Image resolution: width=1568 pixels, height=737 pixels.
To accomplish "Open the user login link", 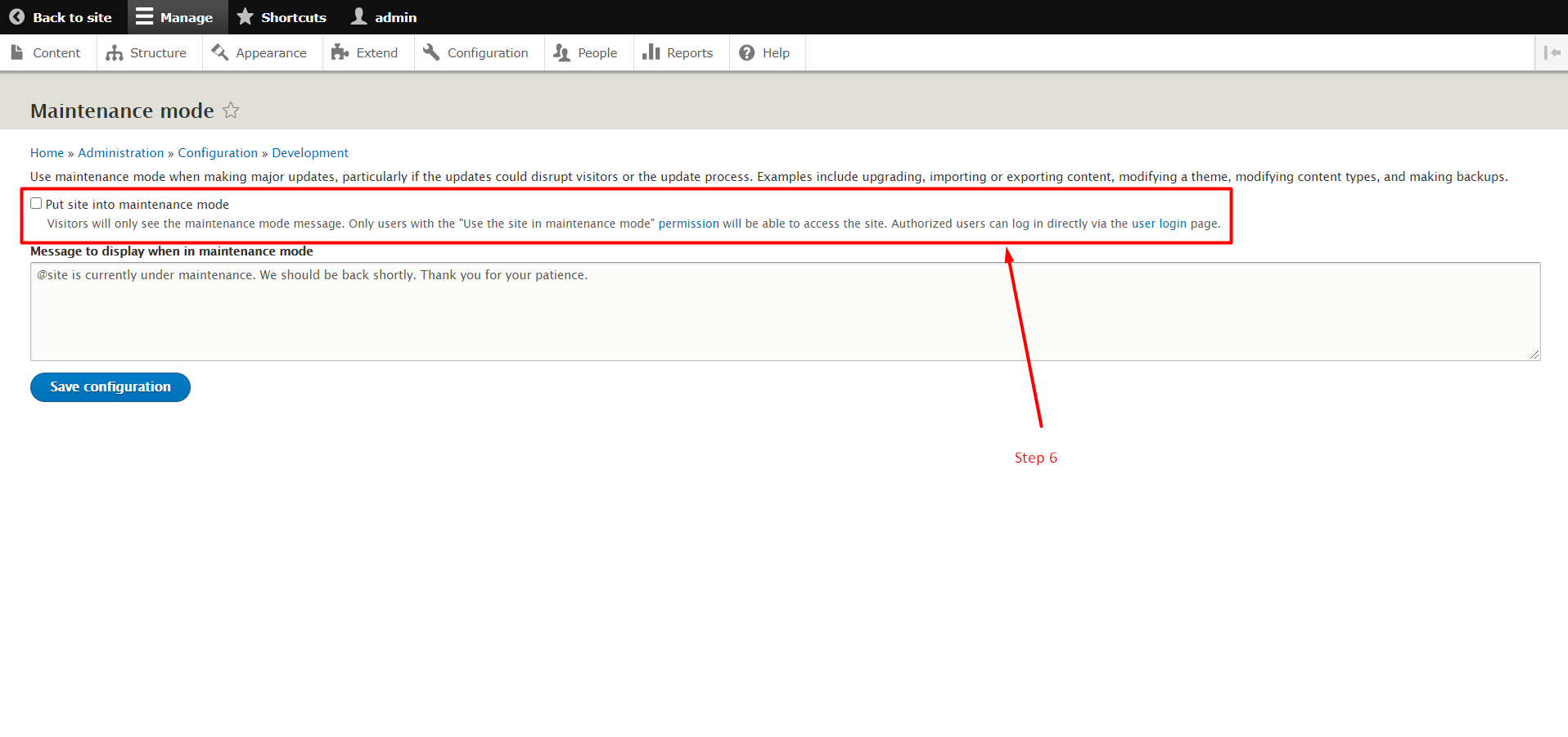I will click(x=1159, y=224).
